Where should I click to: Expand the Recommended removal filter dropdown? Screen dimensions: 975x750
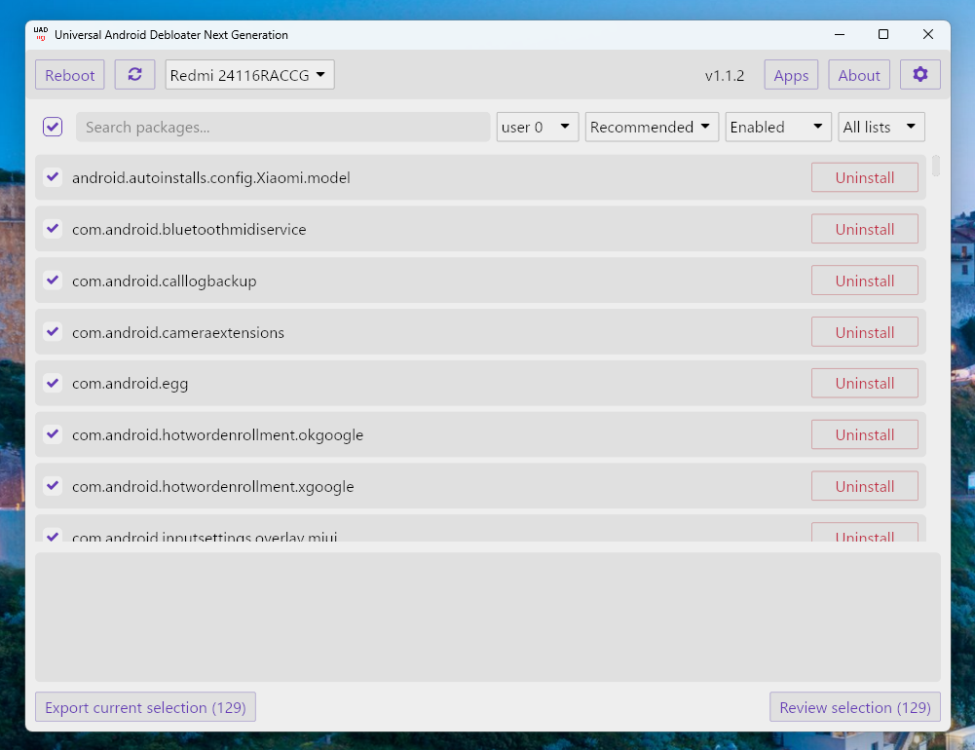[x=651, y=127]
